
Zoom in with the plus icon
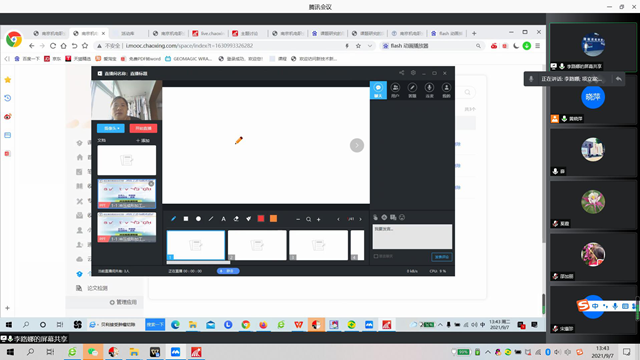pos(319,220)
